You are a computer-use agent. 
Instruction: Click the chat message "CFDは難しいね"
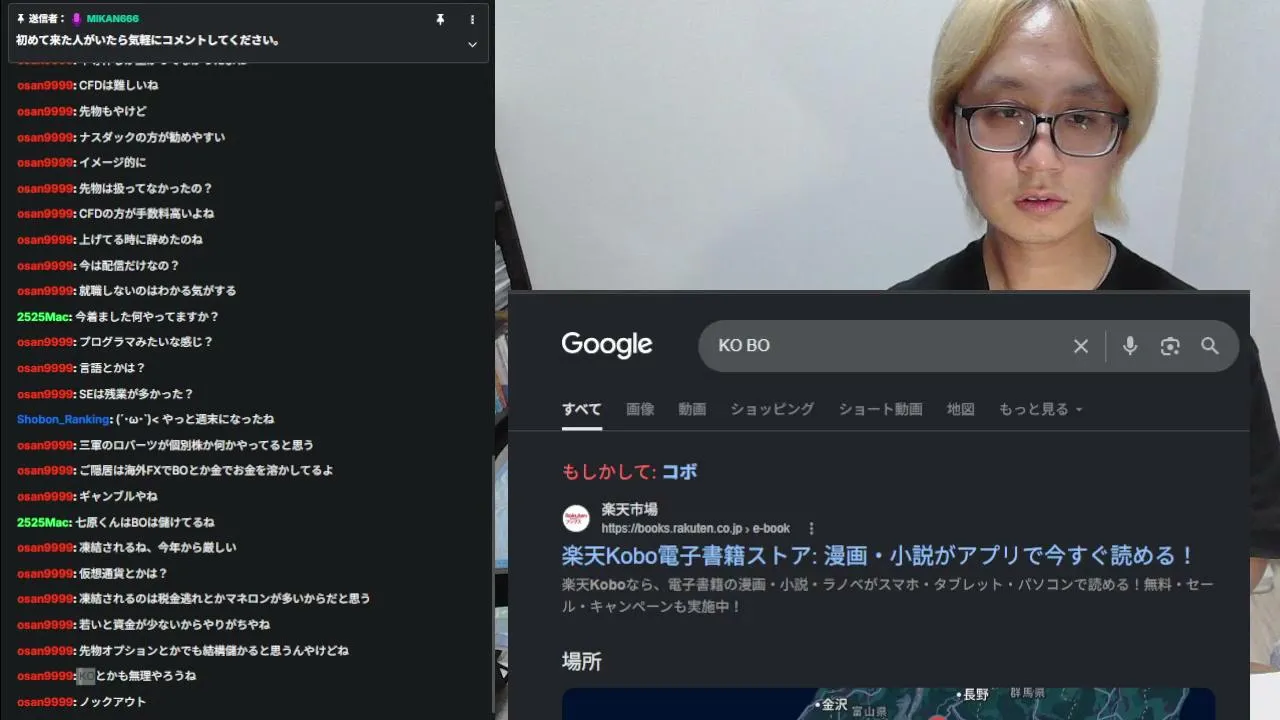click(x=118, y=86)
